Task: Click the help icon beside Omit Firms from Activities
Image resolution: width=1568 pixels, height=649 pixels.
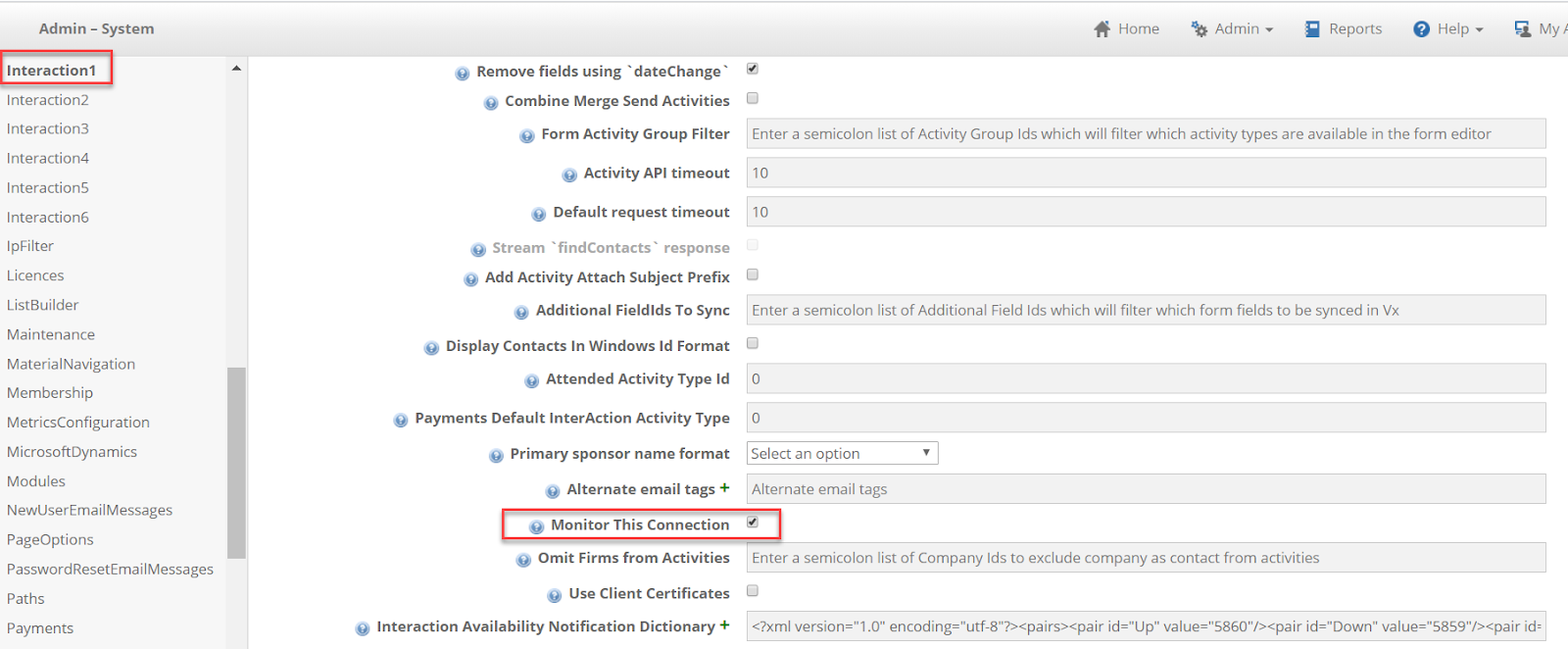Action: pos(523,561)
